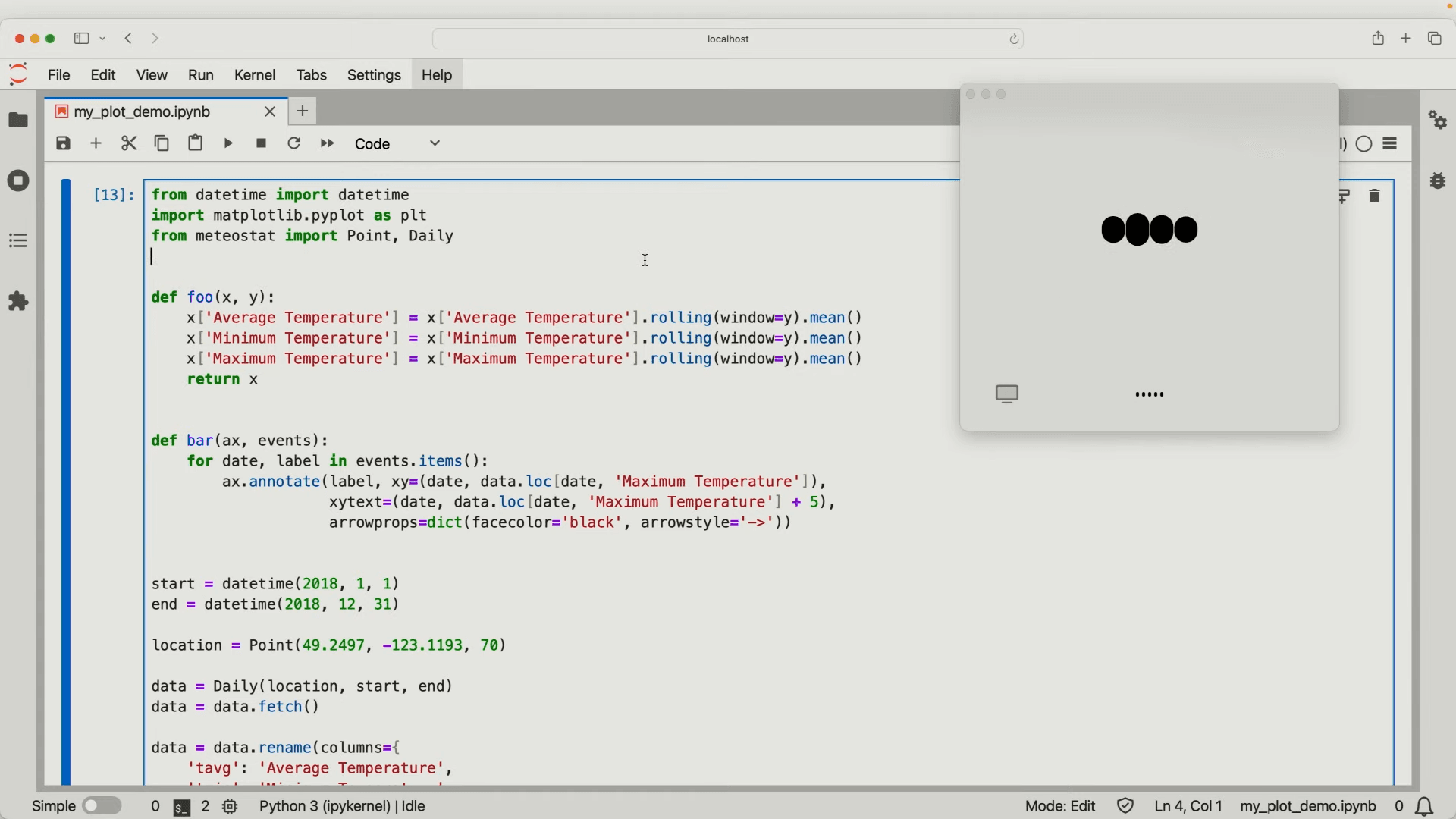Click the location = Point line

coord(328,645)
